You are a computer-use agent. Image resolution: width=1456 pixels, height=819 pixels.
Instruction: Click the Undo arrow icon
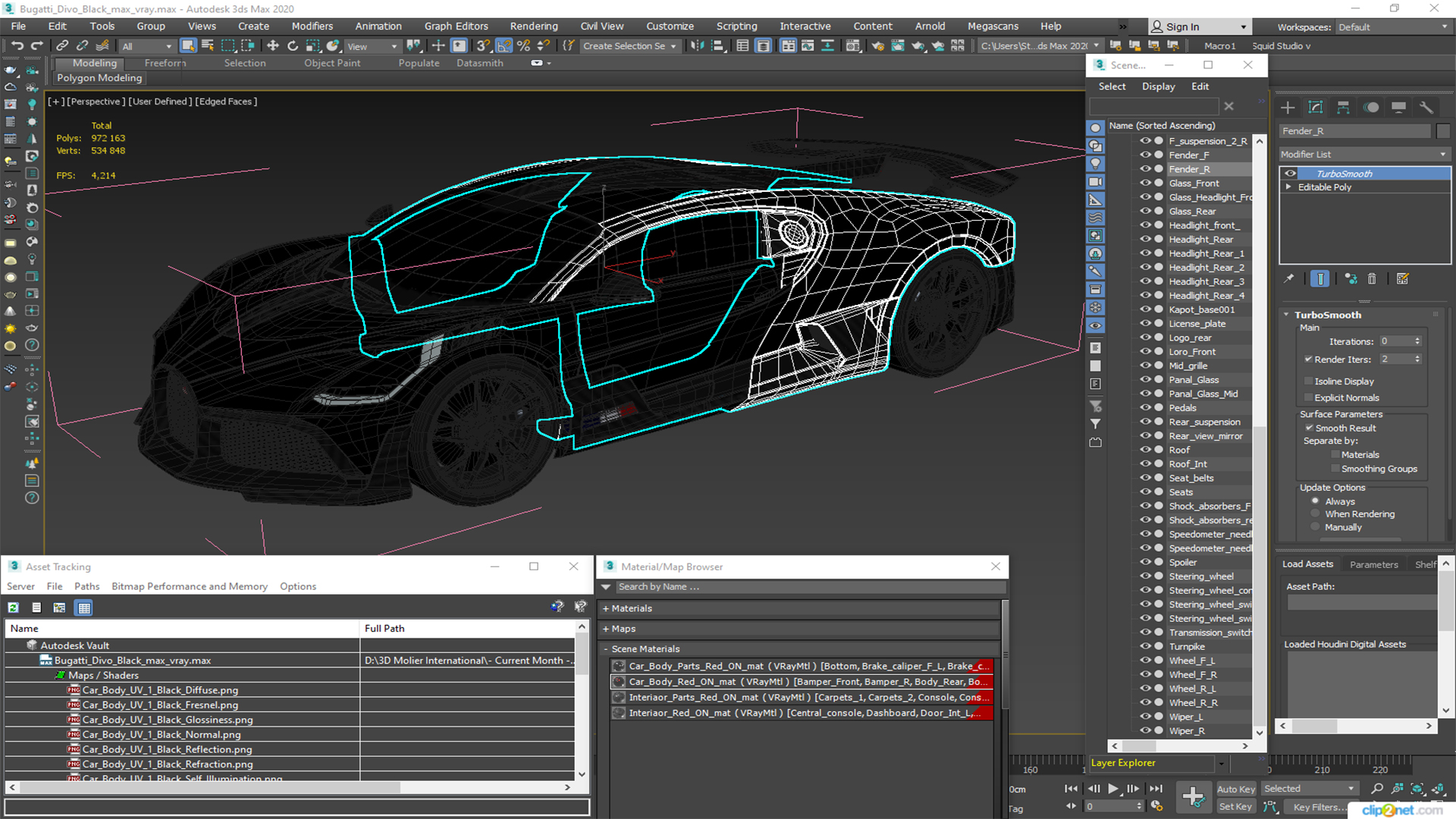tap(17, 46)
